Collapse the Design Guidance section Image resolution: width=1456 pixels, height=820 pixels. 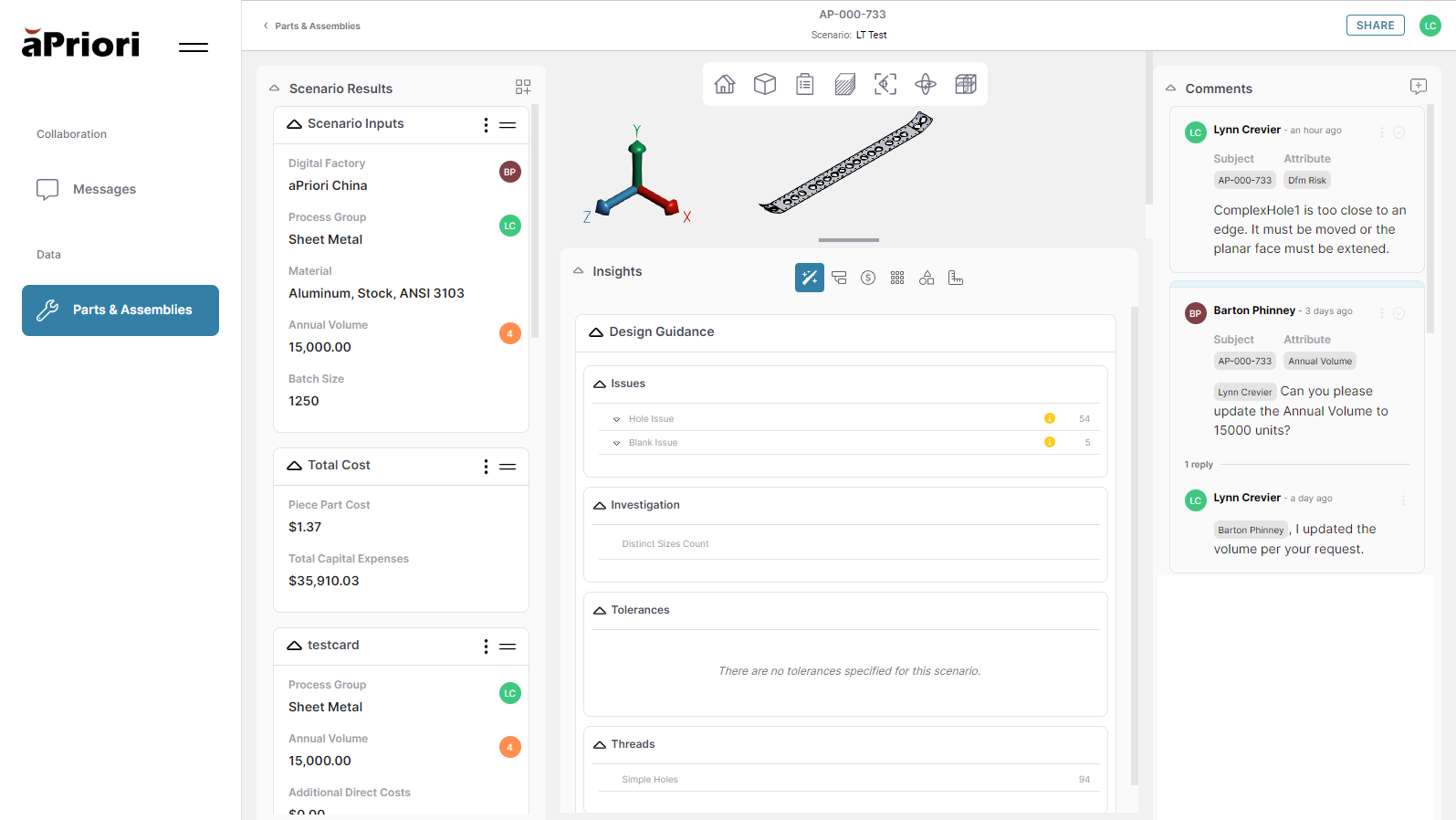596,332
